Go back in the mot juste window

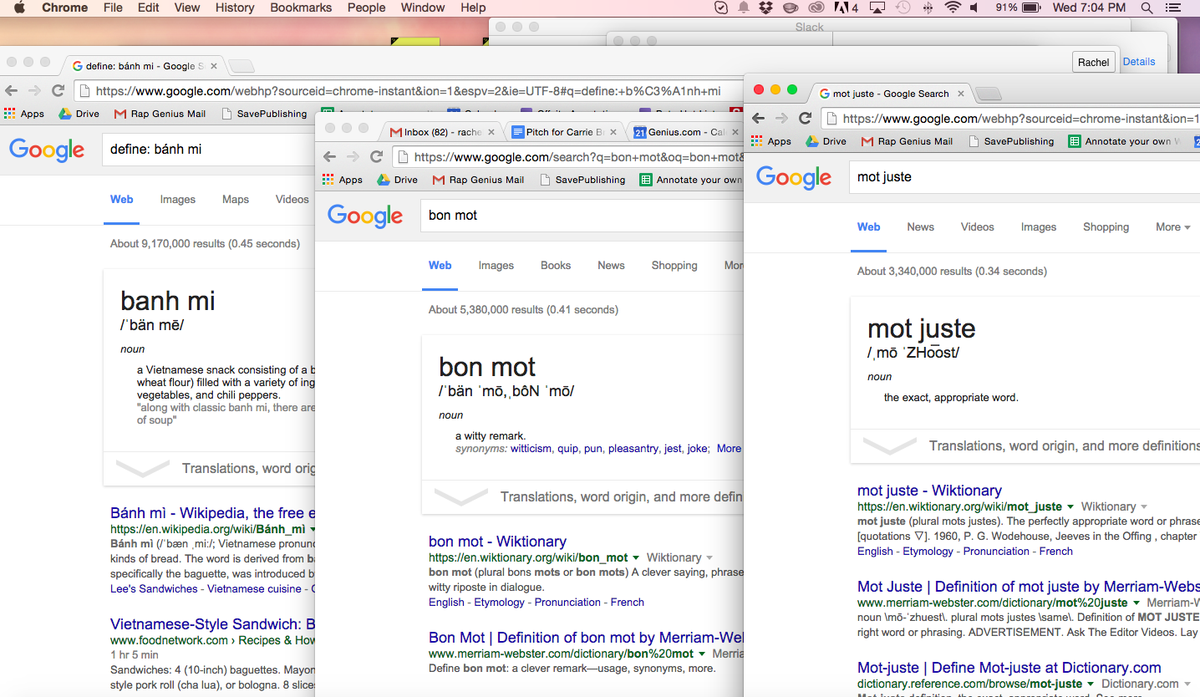(759, 118)
